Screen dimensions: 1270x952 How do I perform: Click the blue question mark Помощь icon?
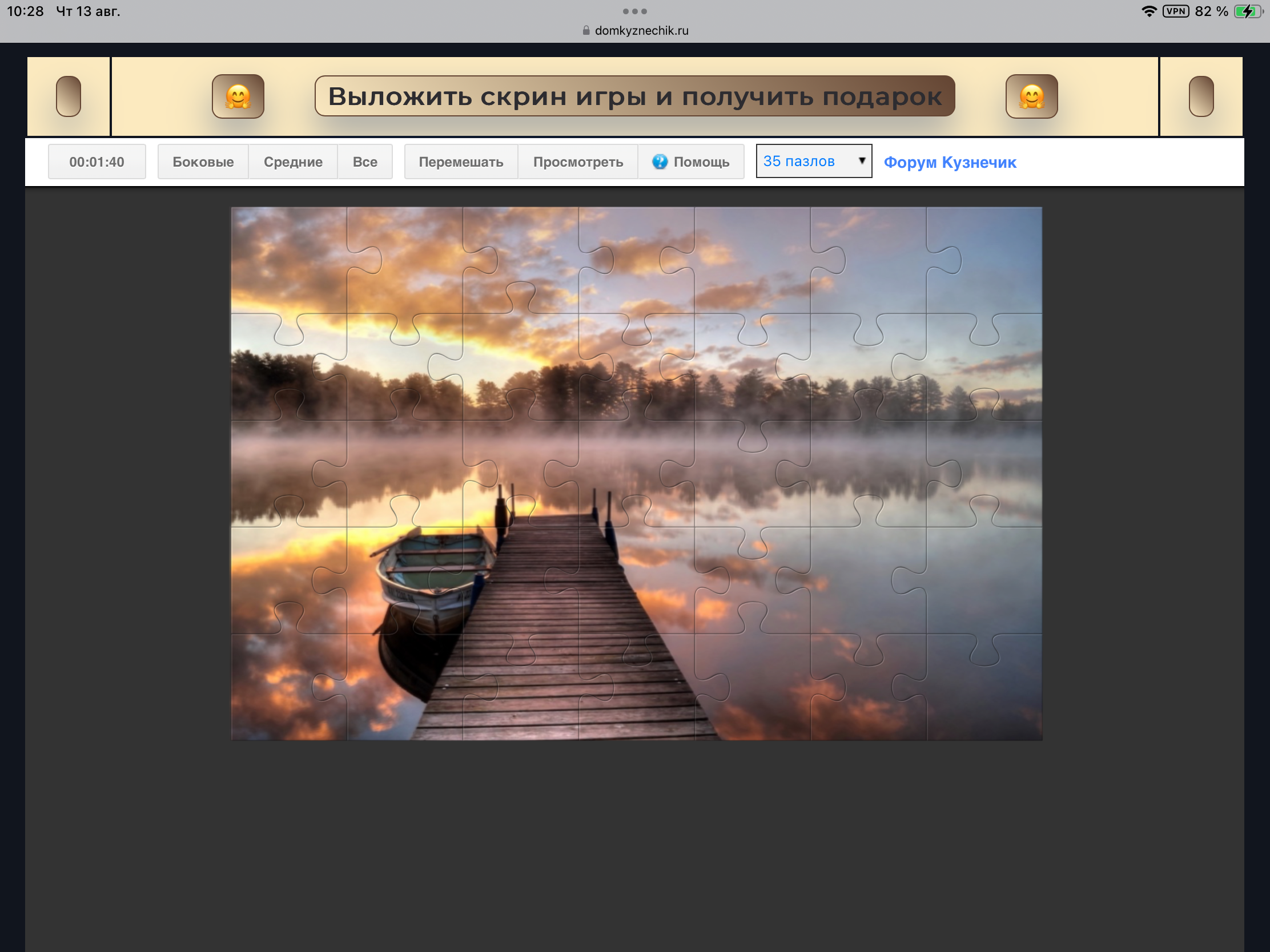[660, 162]
